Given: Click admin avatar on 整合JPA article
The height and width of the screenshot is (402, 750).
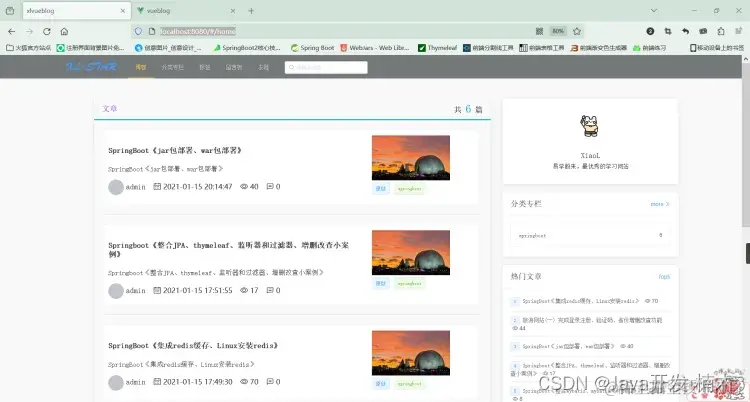Looking at the screenshot, I should (x=116, y=290).
